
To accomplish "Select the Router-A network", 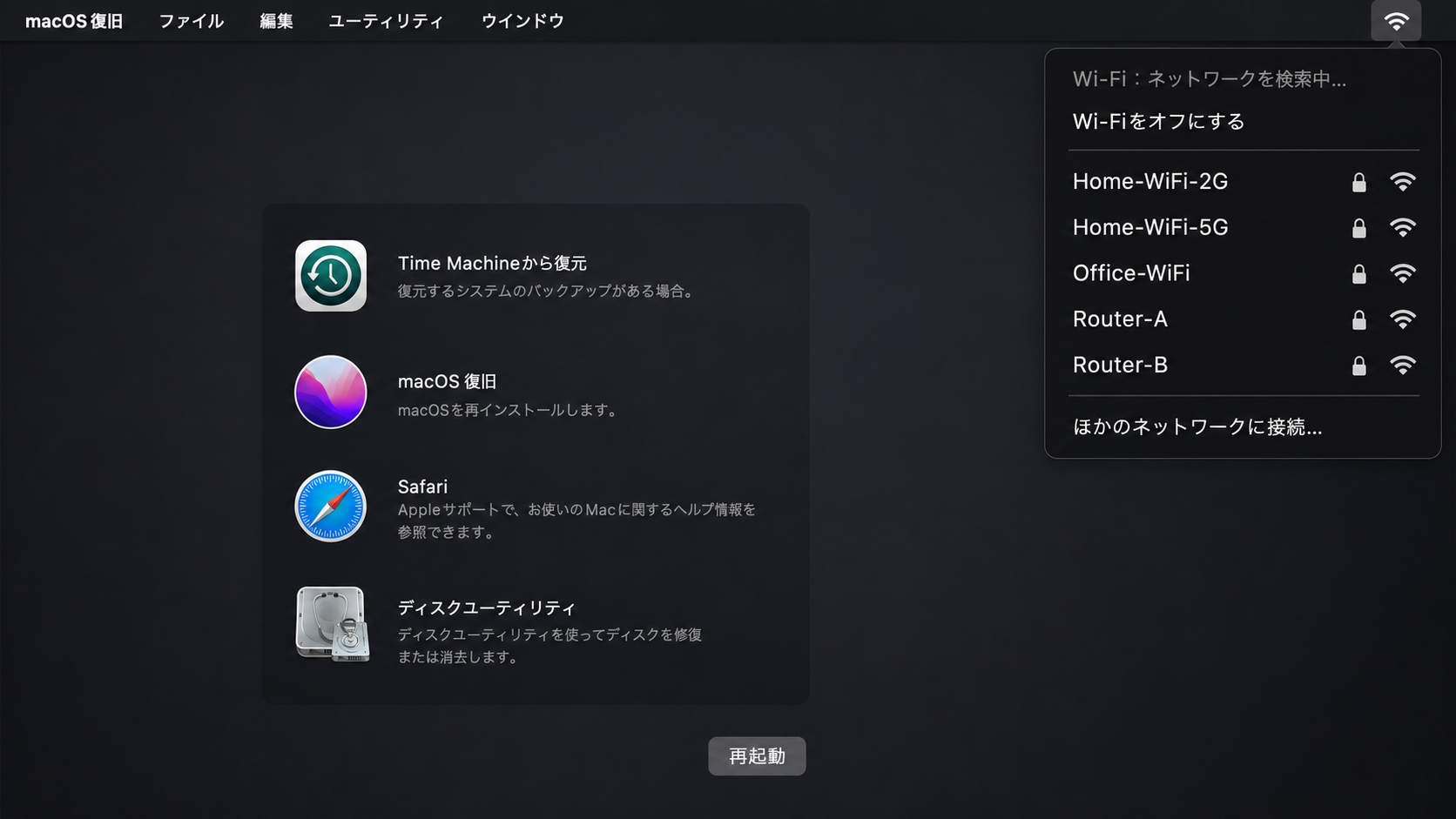I will tap(1243, 319).
